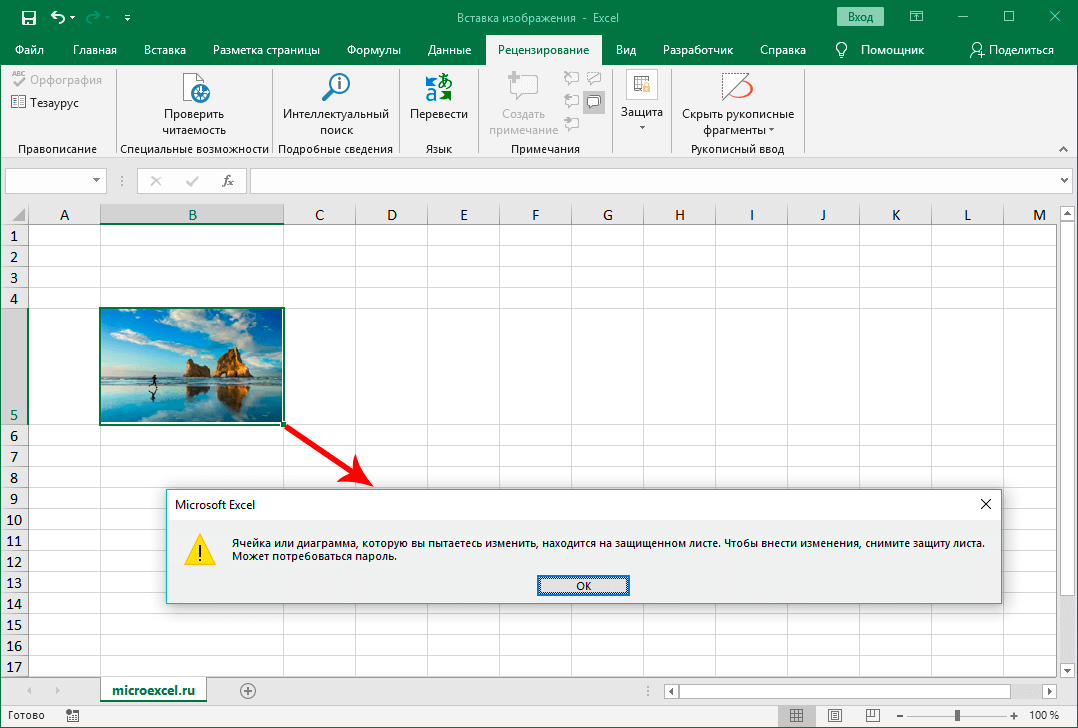The width and height of the screenshot is (1078, 728).
Task: Select column D header
Action: tap(391, 214)
